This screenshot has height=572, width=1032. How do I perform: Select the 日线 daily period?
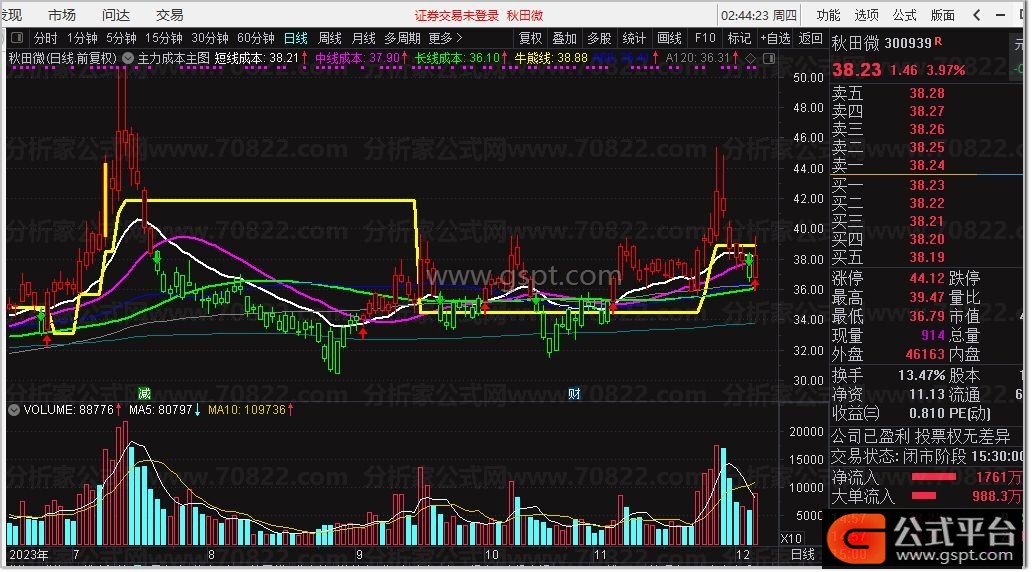tap(296, 38)
